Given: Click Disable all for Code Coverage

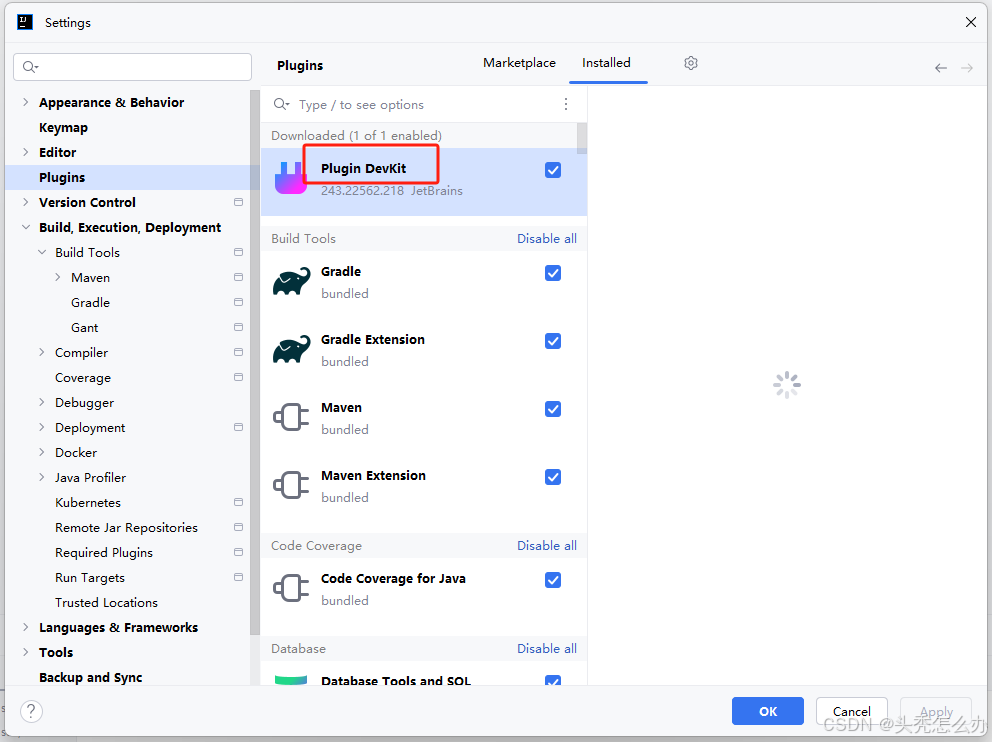Looking at the screenshot, I should 547,545.
